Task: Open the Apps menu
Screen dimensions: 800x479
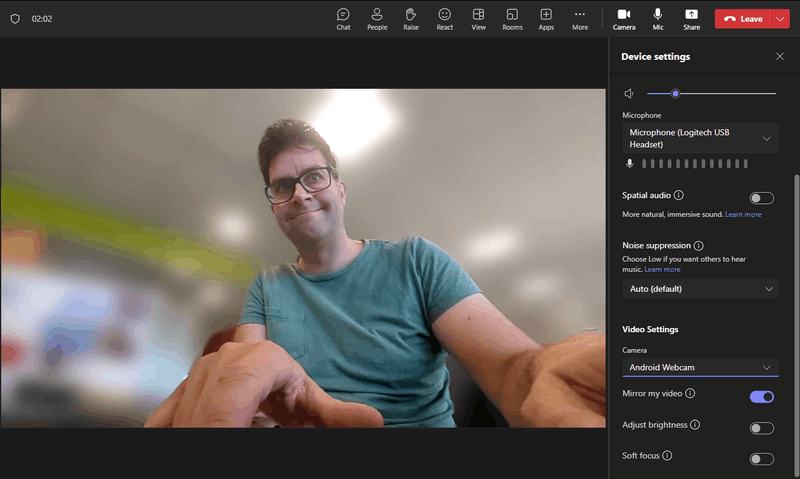Action: (546, 18)
